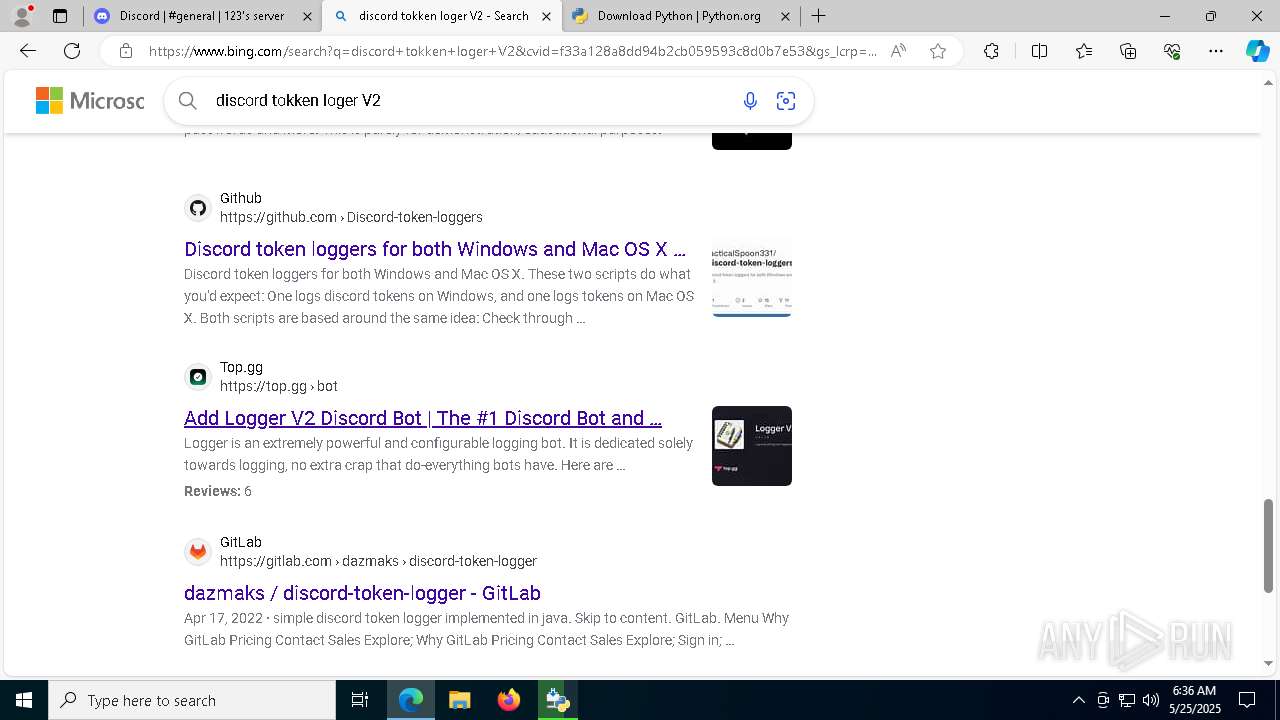Open Browser essentials
Image resolution: width=1280 pixels, height=720 pixels.
[x=1172, y=51]
